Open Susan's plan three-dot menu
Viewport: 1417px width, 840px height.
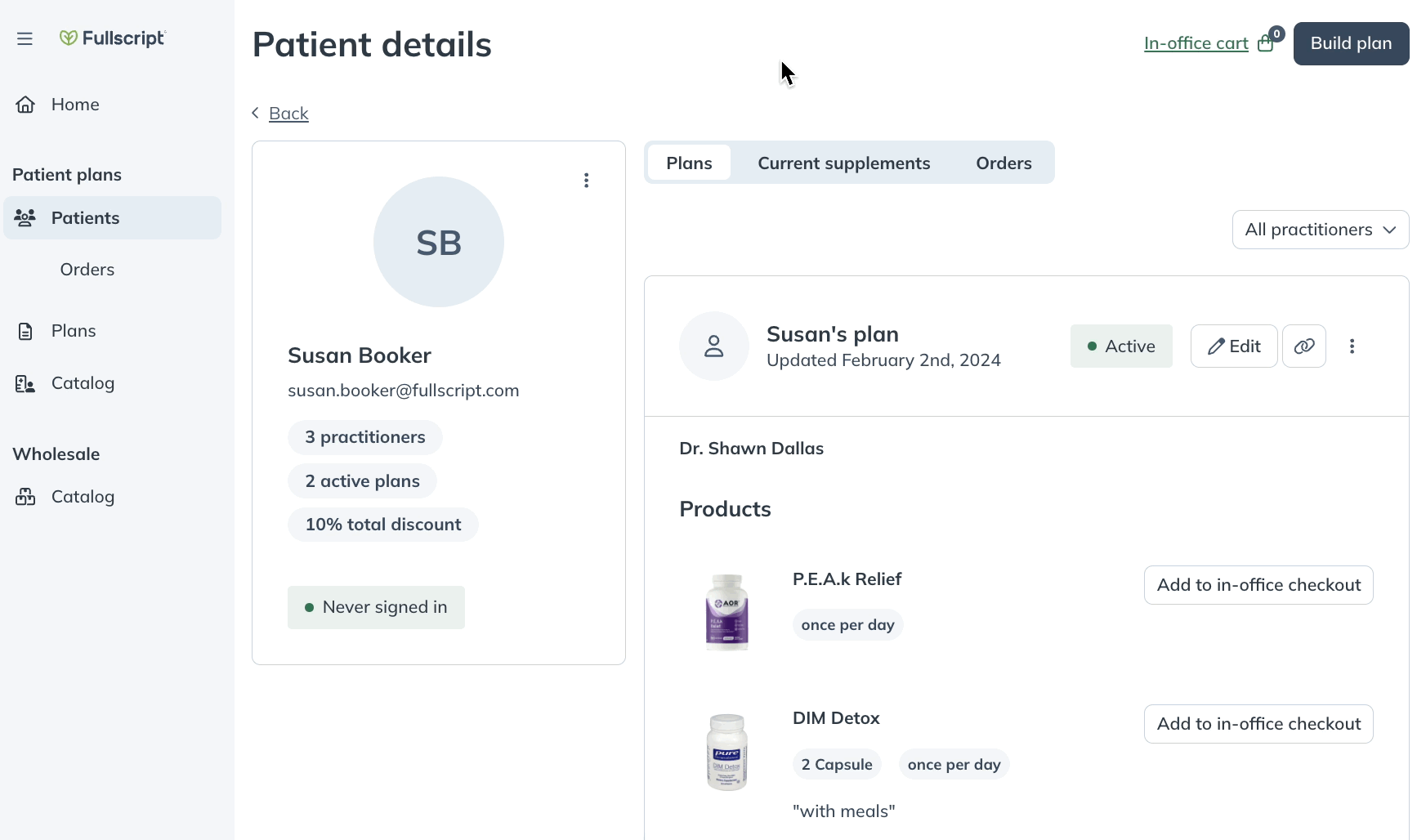coord(1352,346)
